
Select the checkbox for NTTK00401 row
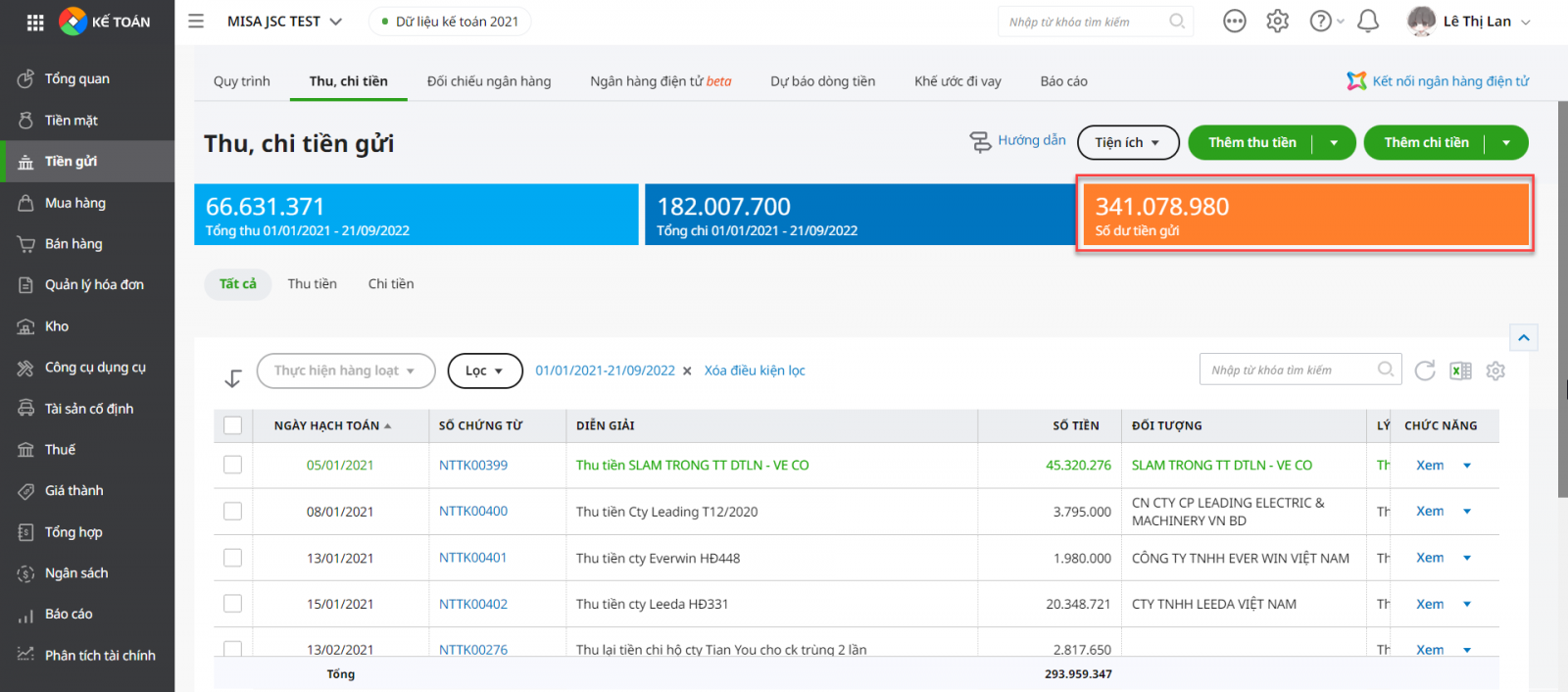pyautogui.click(x=232, y=558)
